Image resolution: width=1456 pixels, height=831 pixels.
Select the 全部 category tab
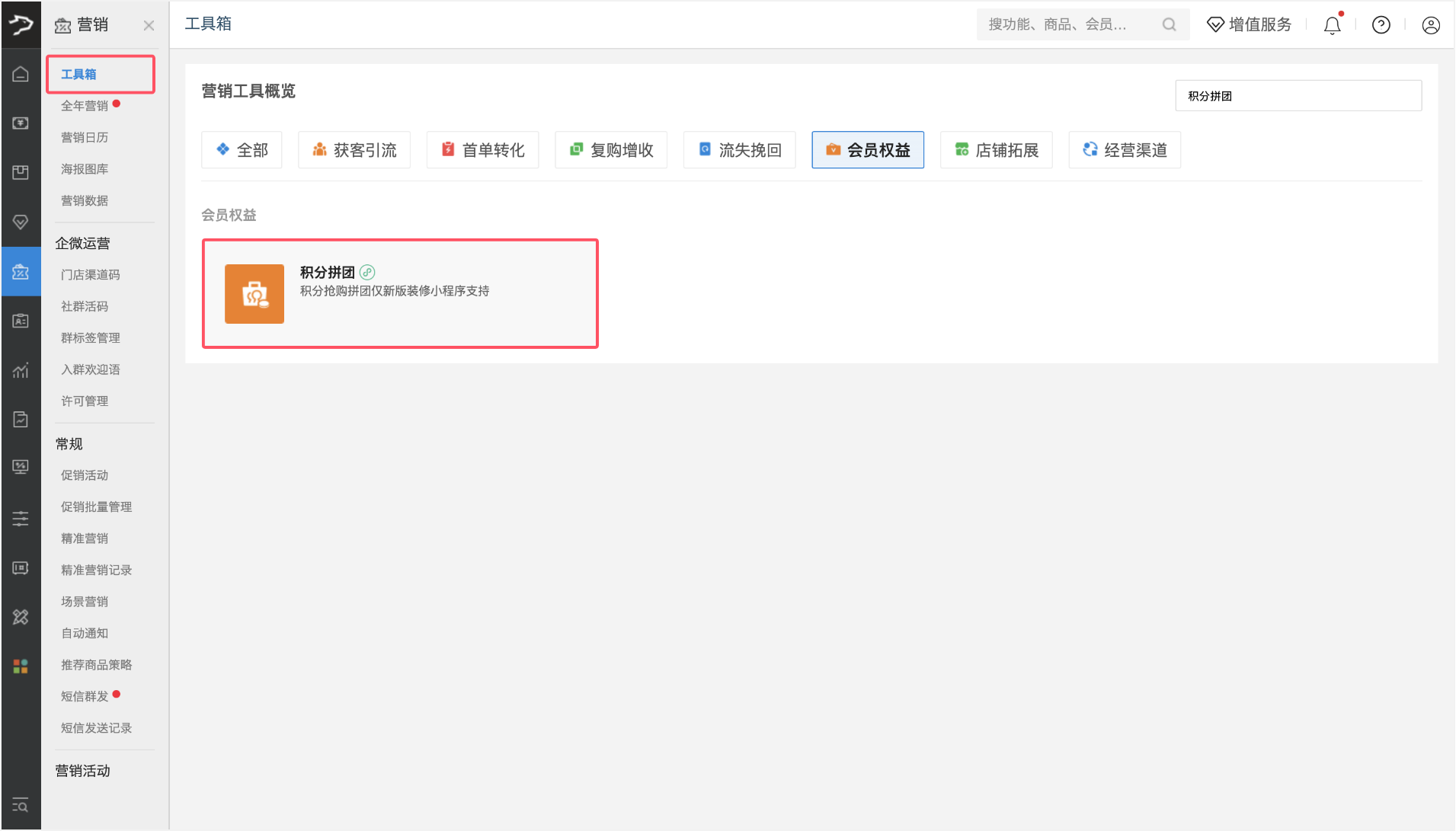(x=242, y=150)
